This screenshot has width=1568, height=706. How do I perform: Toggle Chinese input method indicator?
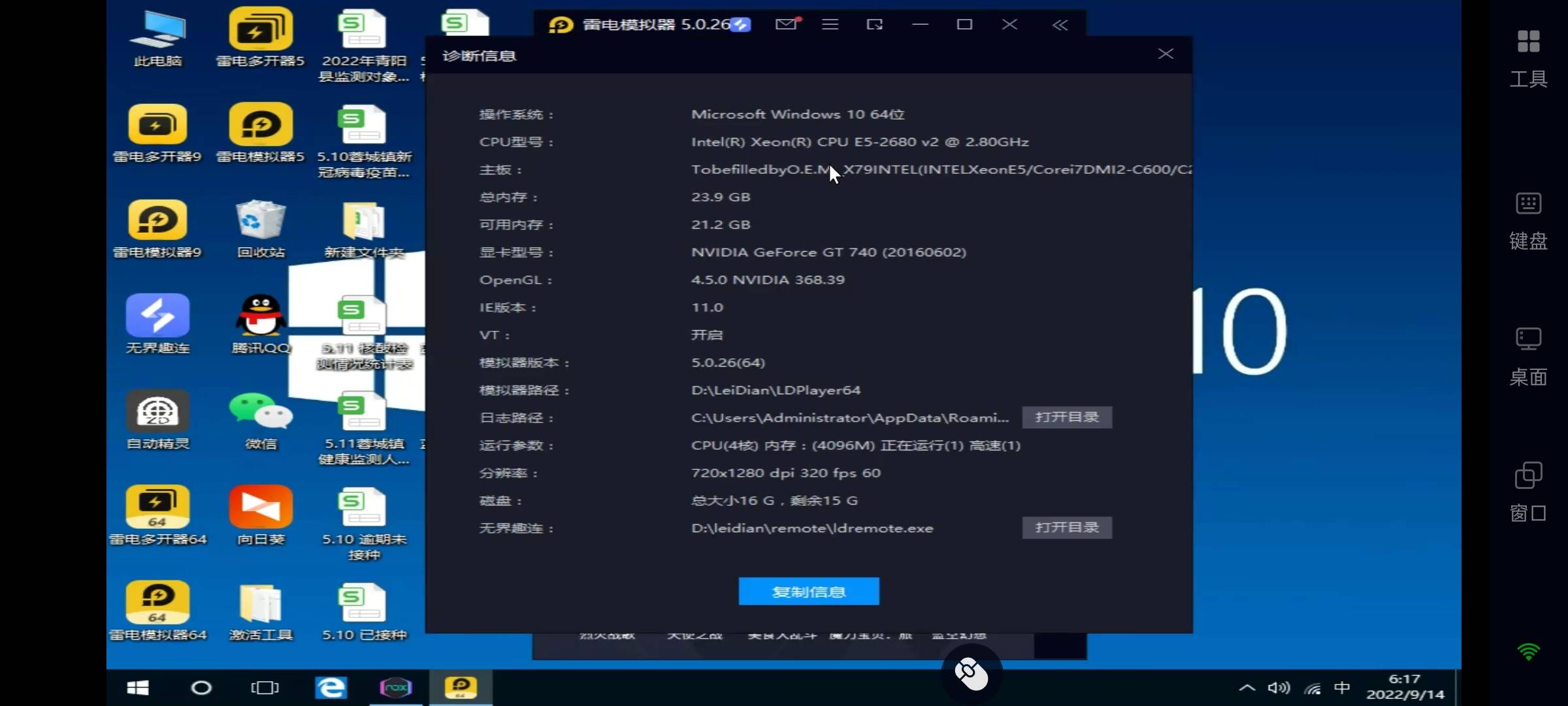point(1342,688)
